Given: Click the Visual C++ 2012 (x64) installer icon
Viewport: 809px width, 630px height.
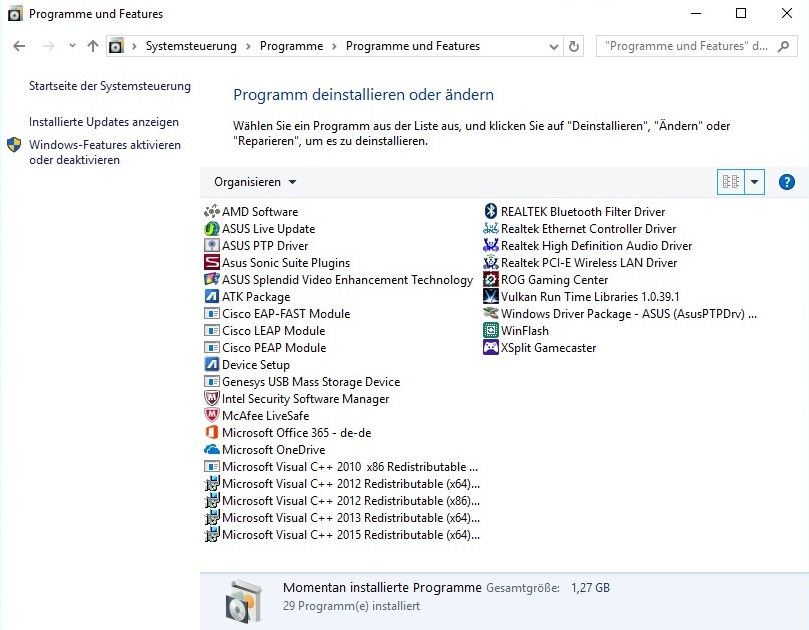Looking at the screenshot, I should coord(212,484).
